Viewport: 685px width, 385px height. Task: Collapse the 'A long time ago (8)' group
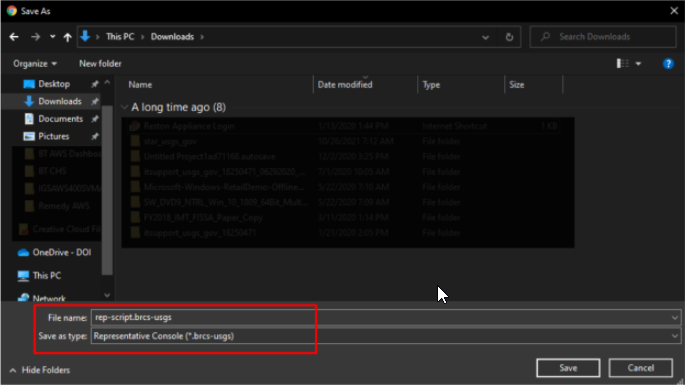point(125,107)
